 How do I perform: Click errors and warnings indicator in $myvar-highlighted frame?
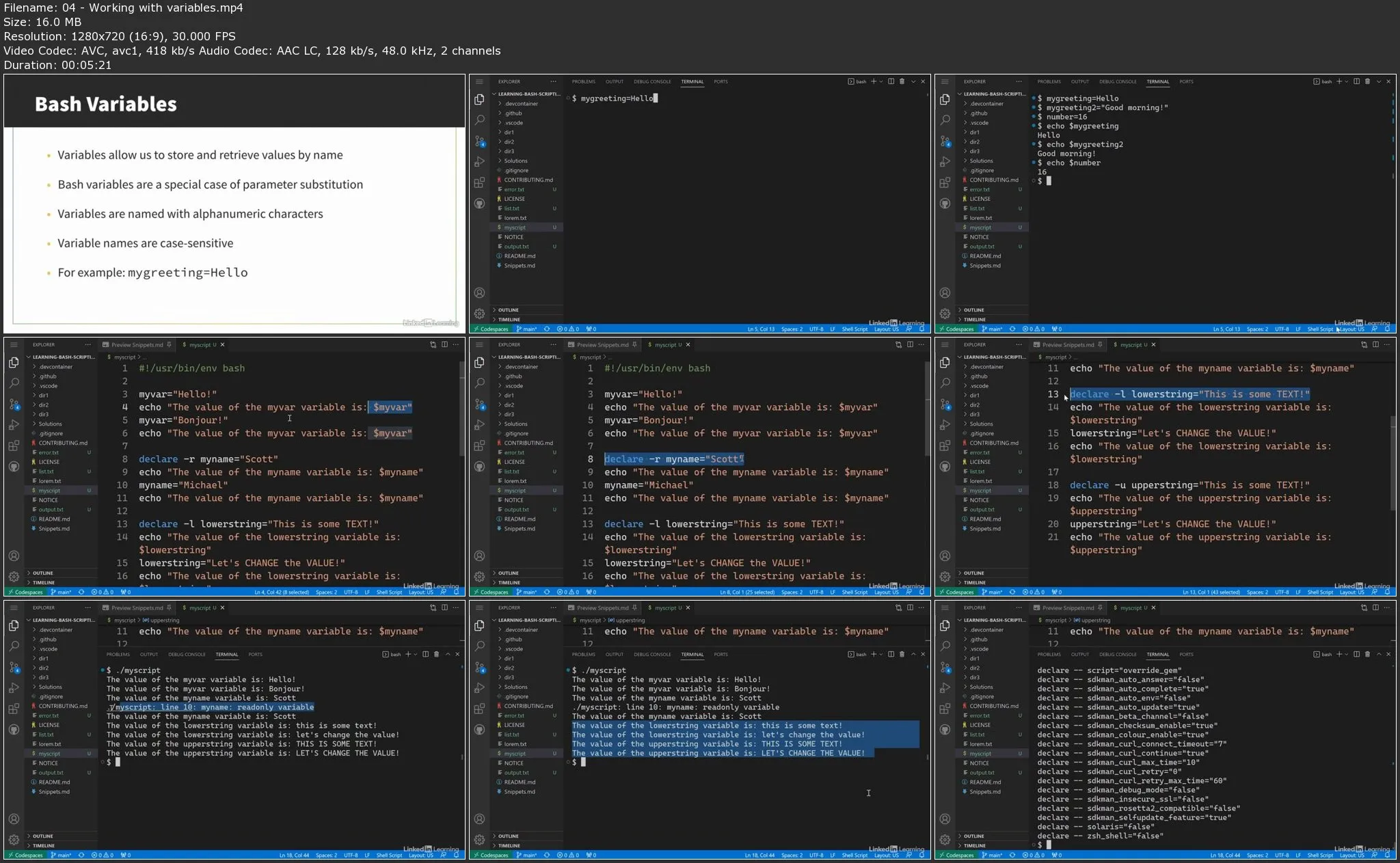tap(102, 592)
